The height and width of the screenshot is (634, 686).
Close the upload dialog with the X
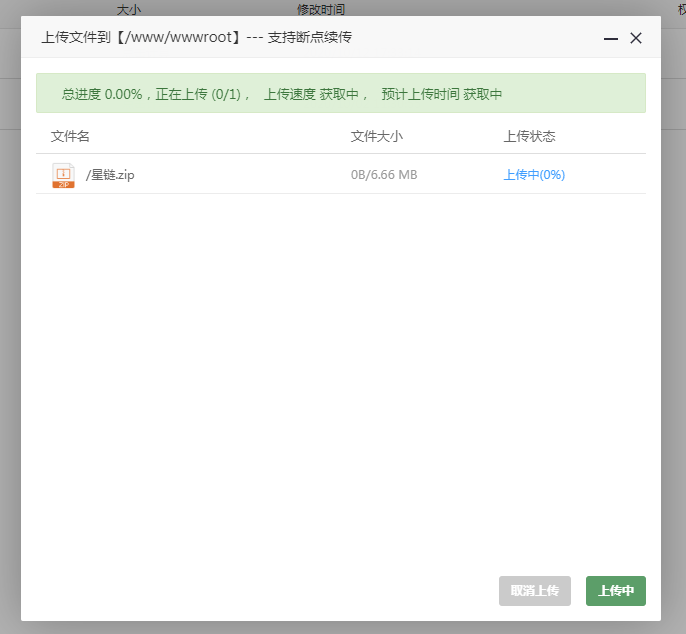636,38
